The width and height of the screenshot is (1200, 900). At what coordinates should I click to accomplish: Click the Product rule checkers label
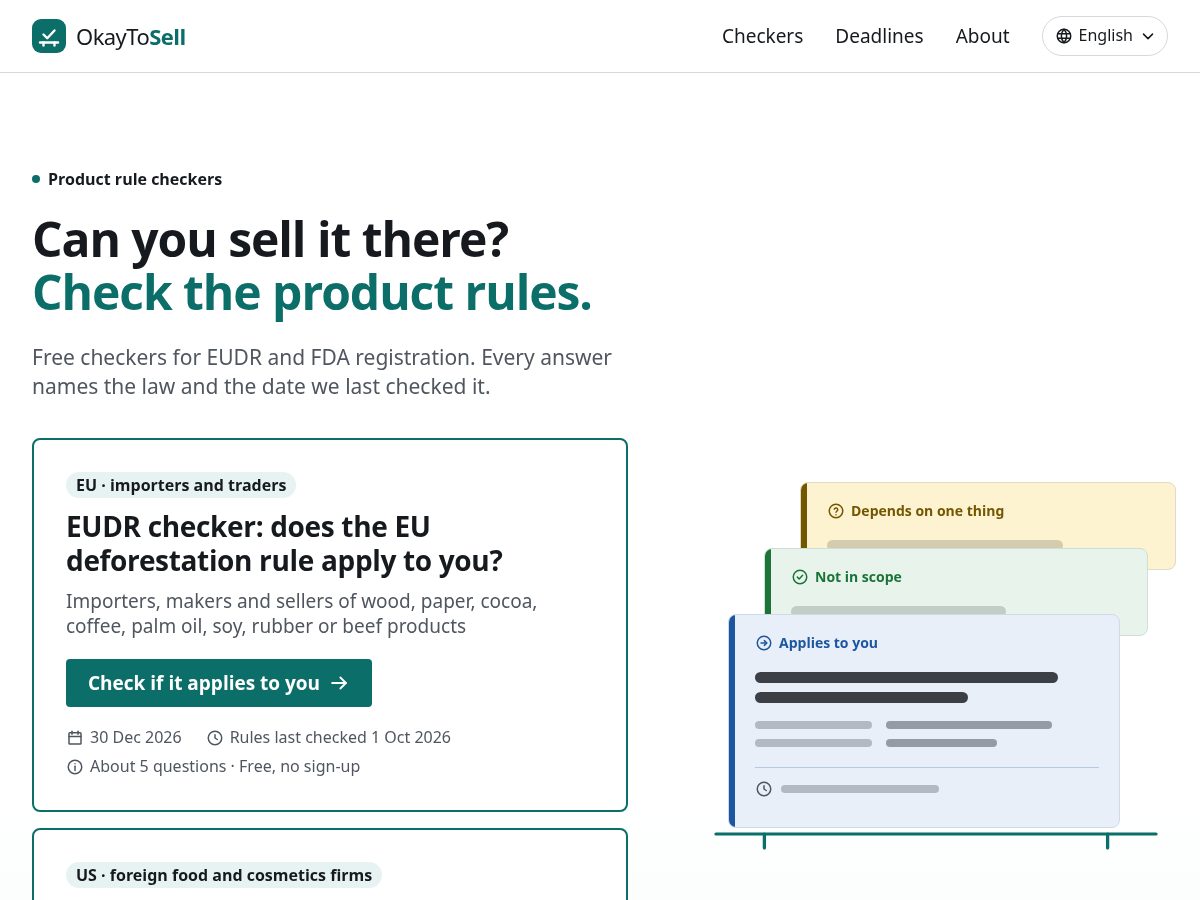[x=135, y=179]
